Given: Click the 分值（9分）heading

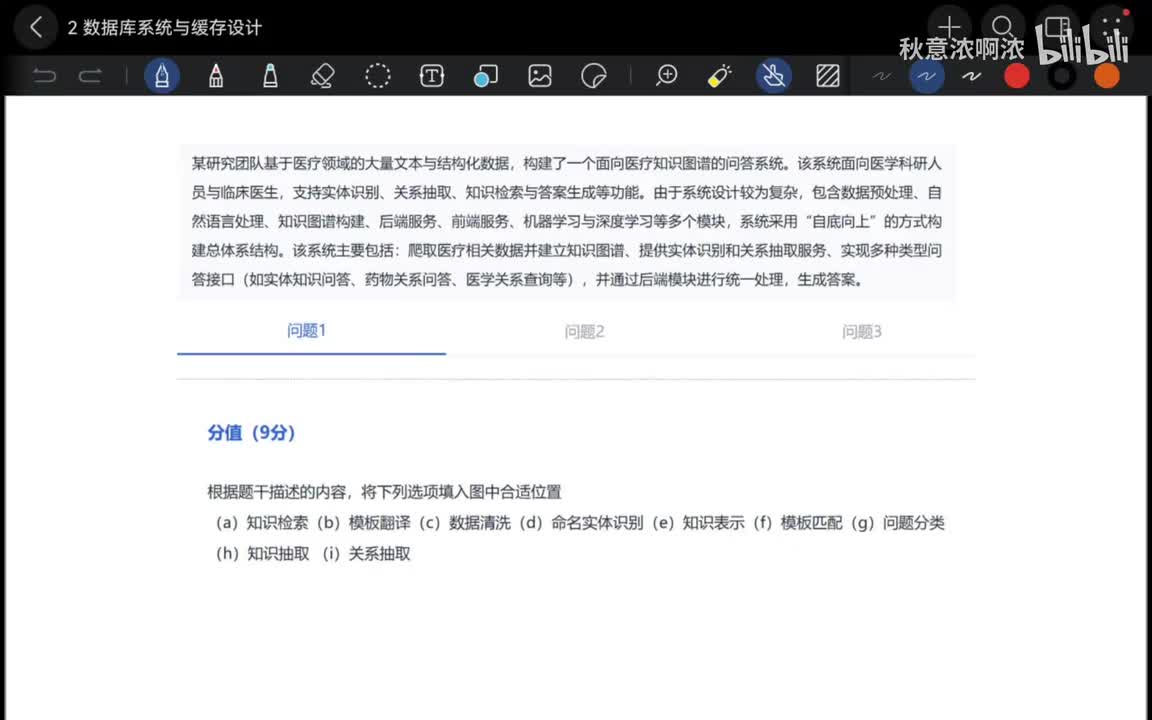Looking at the screenshot, I should click(251, 433).
